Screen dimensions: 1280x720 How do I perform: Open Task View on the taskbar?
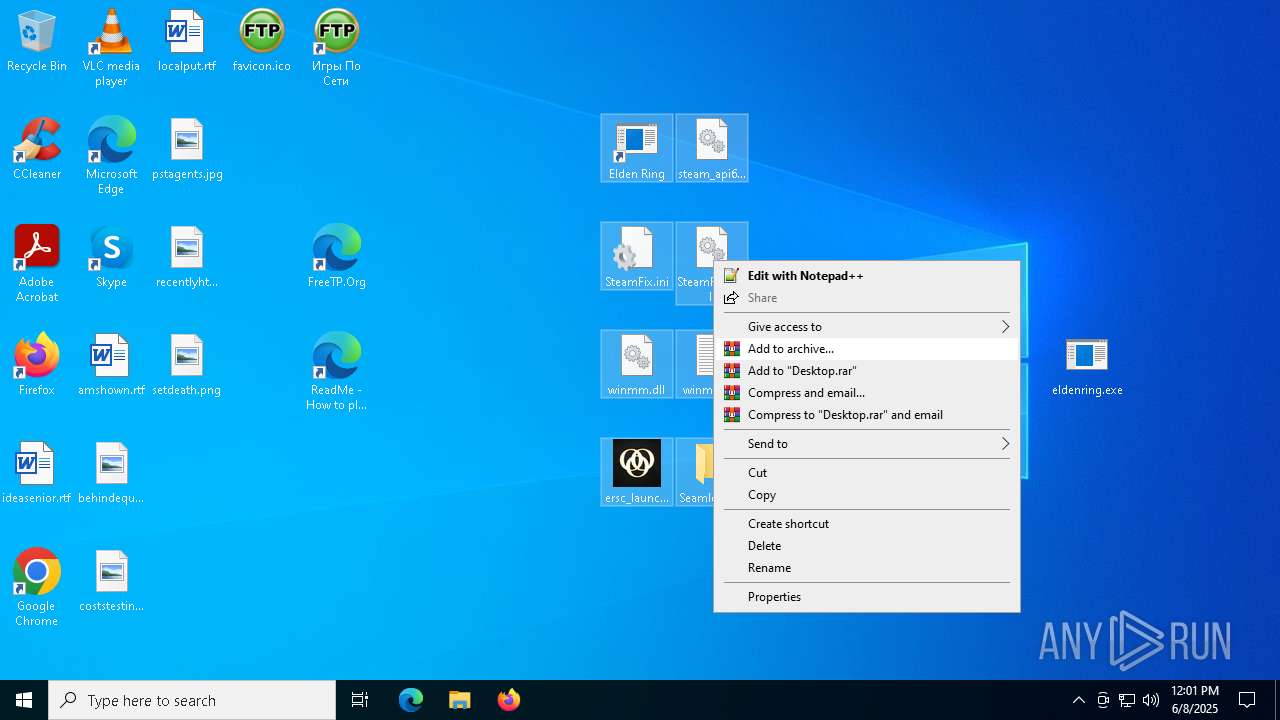(x=360, y=700)
